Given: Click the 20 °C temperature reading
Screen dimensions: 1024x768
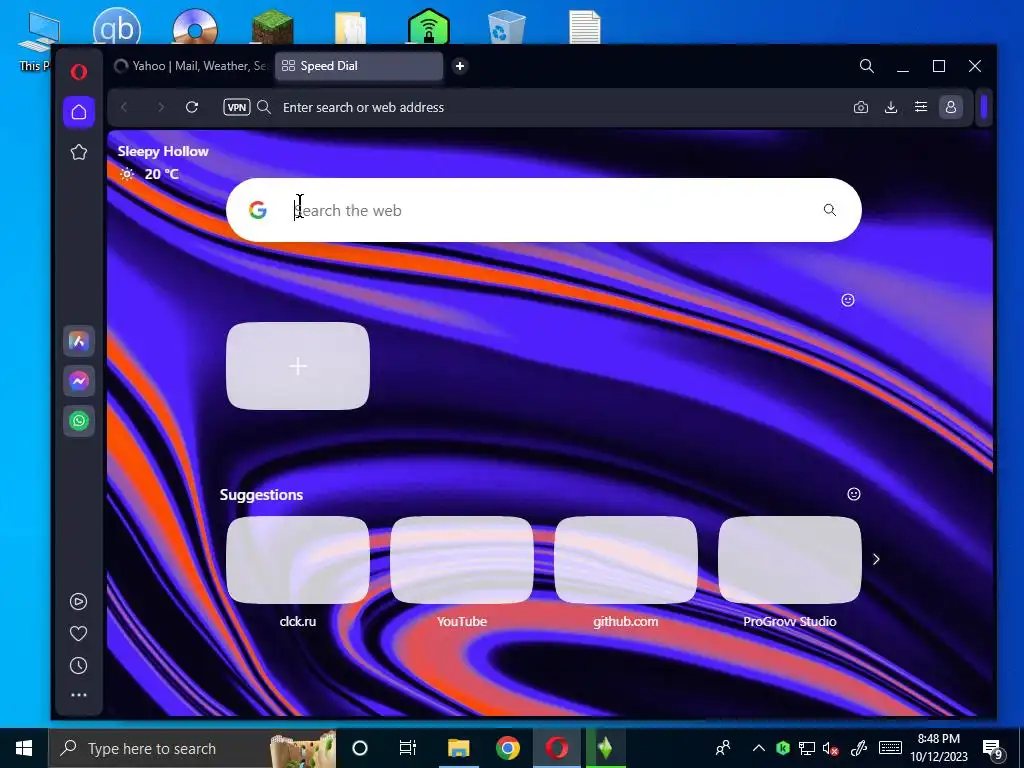Looking at the screenshot, I should coord(161,174).
